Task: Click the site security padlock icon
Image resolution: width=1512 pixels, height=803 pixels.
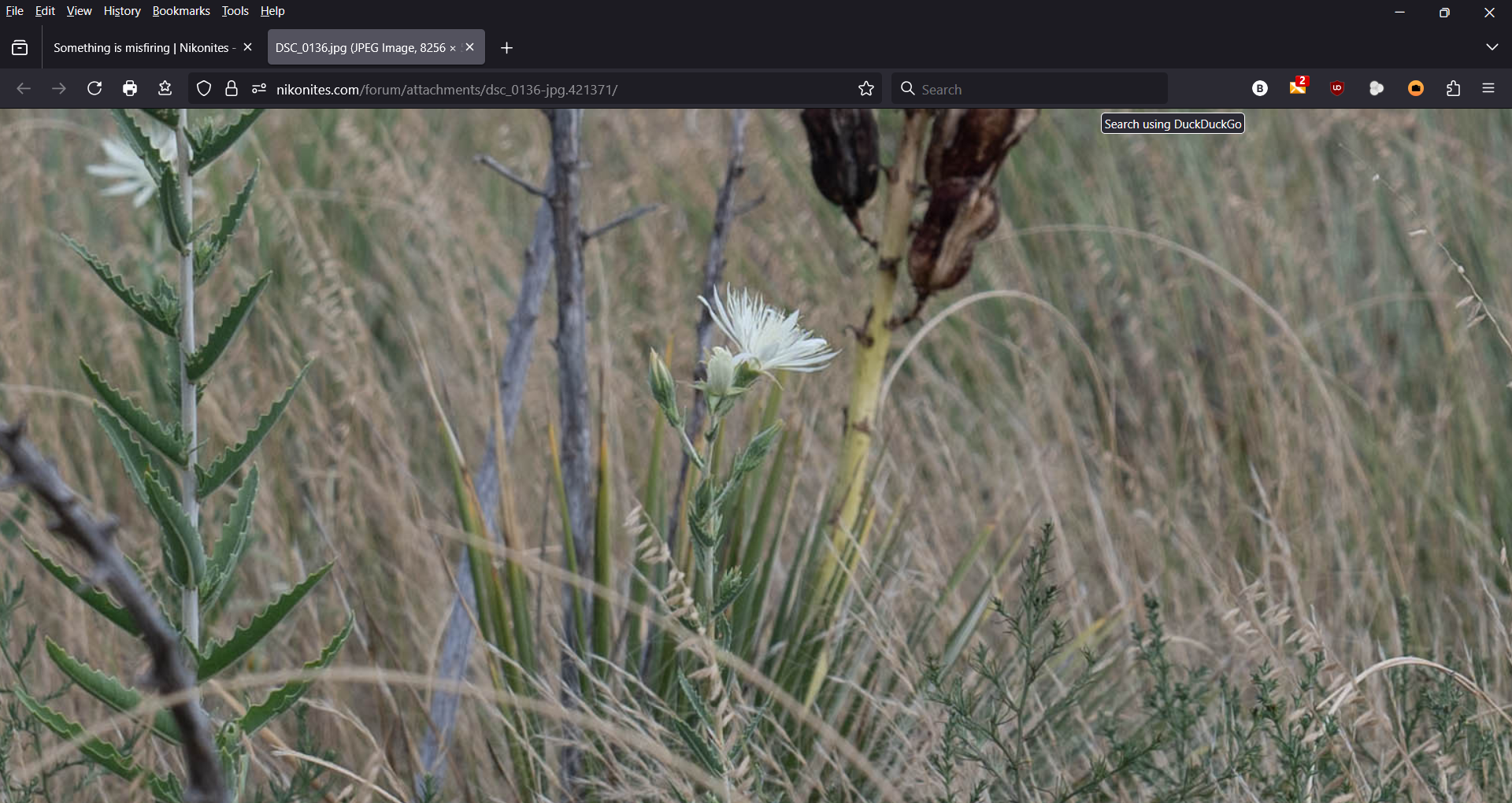Action: click(x=232, y=89)
